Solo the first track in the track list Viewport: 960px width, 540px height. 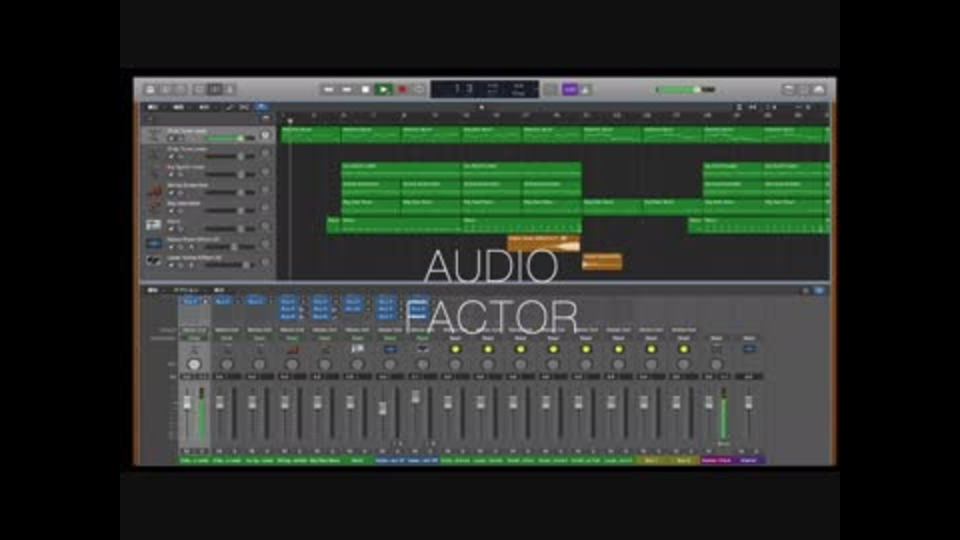pos(180,139)
